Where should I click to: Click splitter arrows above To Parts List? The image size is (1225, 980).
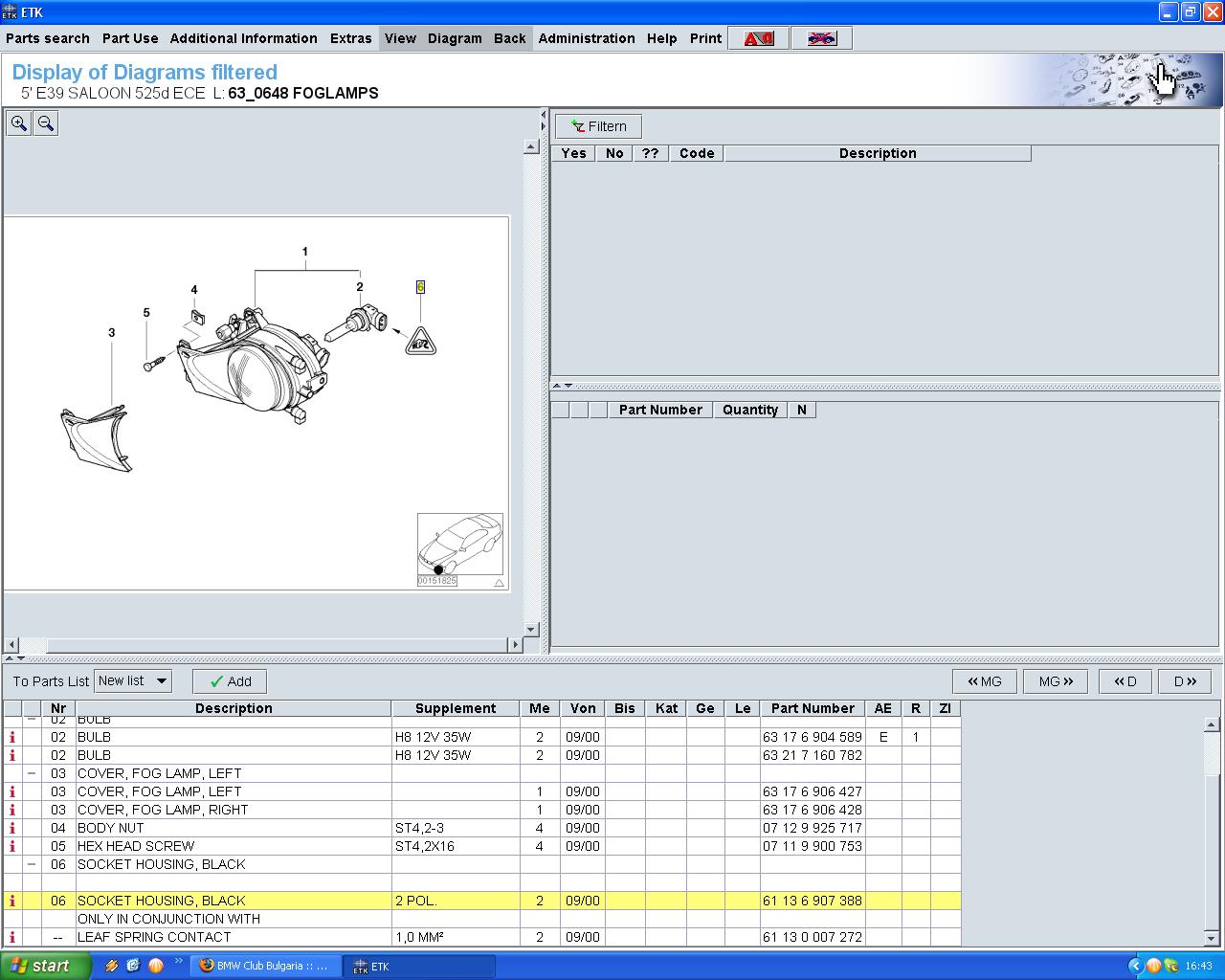[x=15, y=658]
